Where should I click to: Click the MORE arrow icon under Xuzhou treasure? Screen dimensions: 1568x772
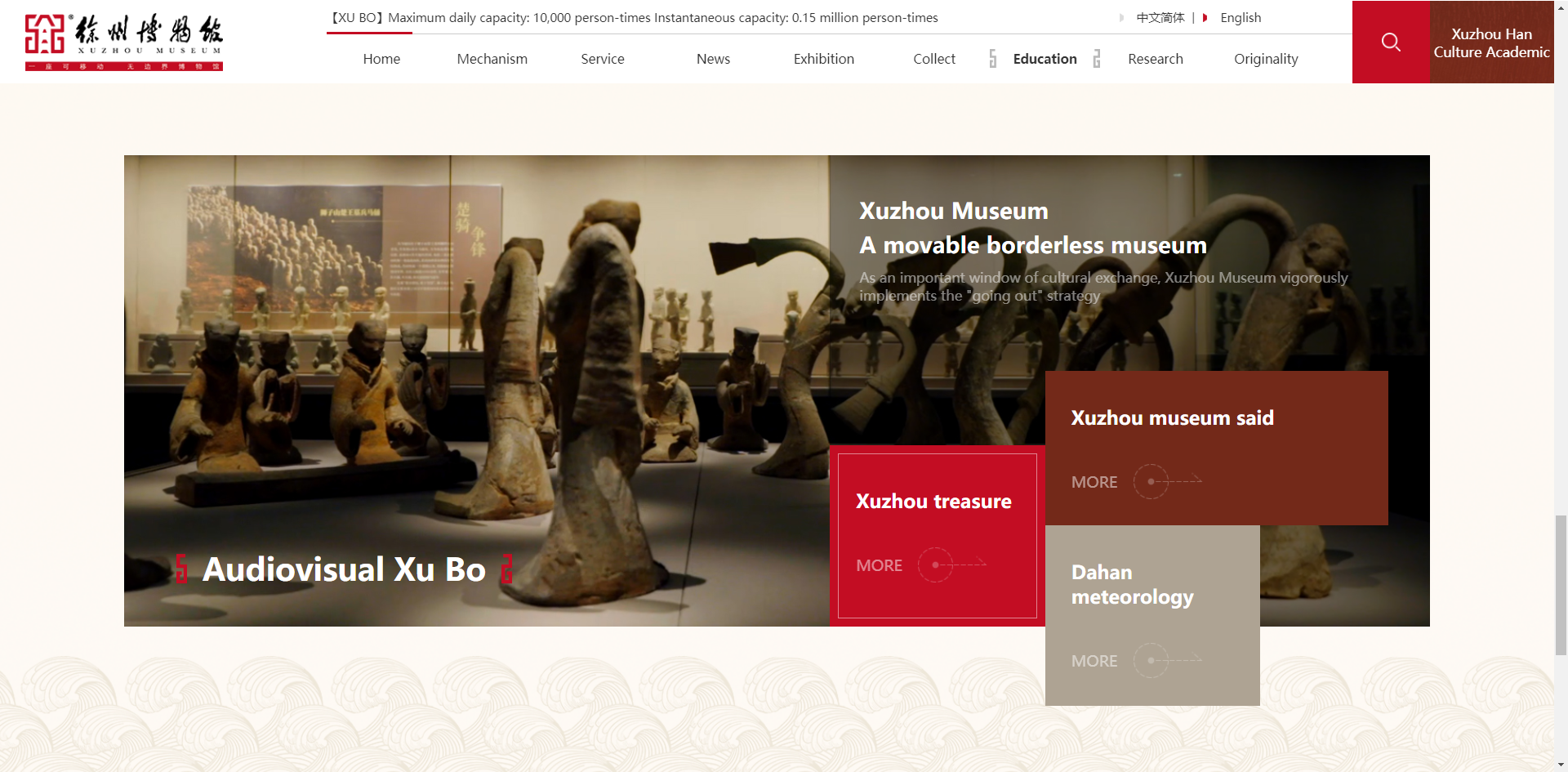[x=952, y=564]
